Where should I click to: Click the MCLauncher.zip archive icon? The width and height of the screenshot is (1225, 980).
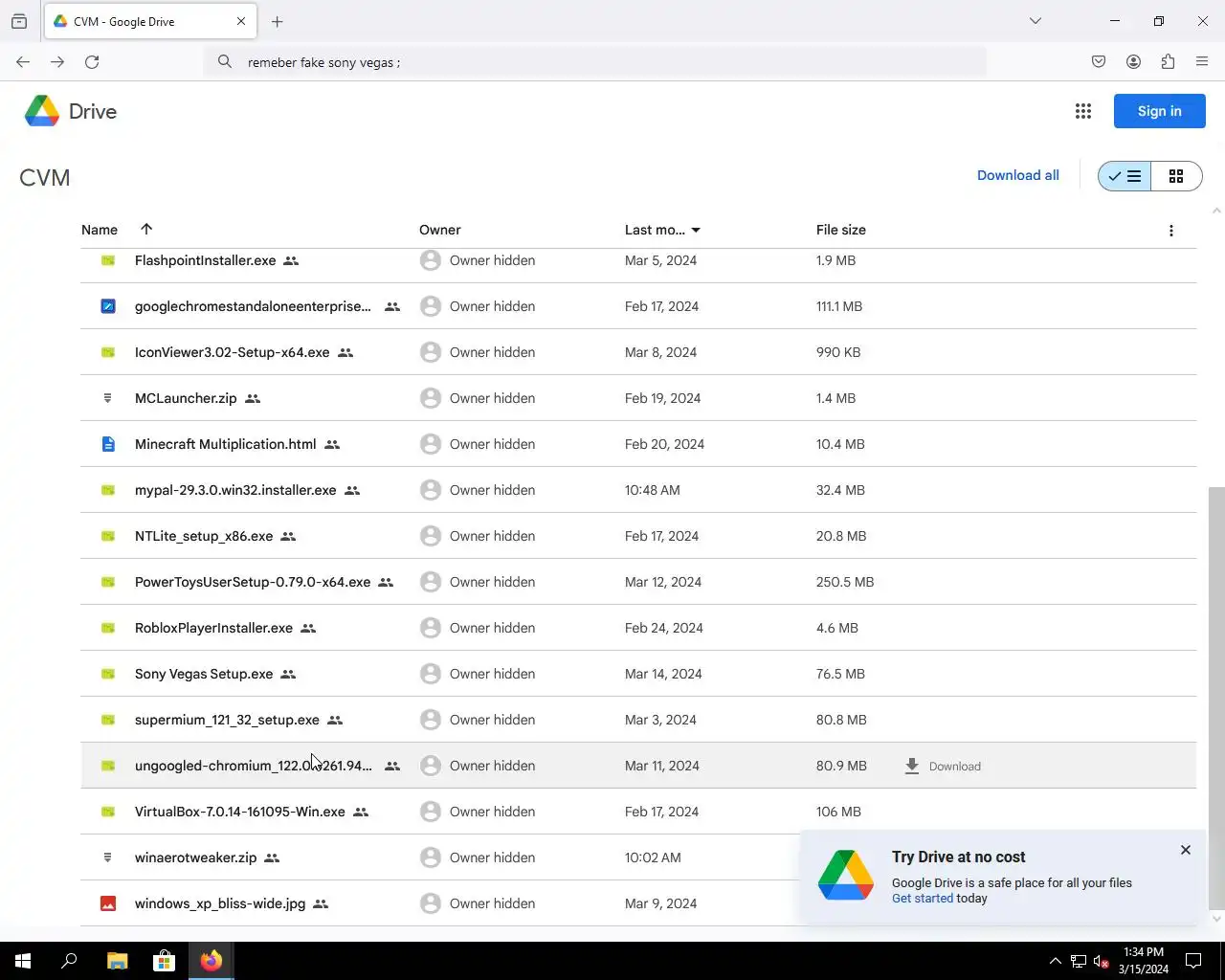(x=108, y=398)
